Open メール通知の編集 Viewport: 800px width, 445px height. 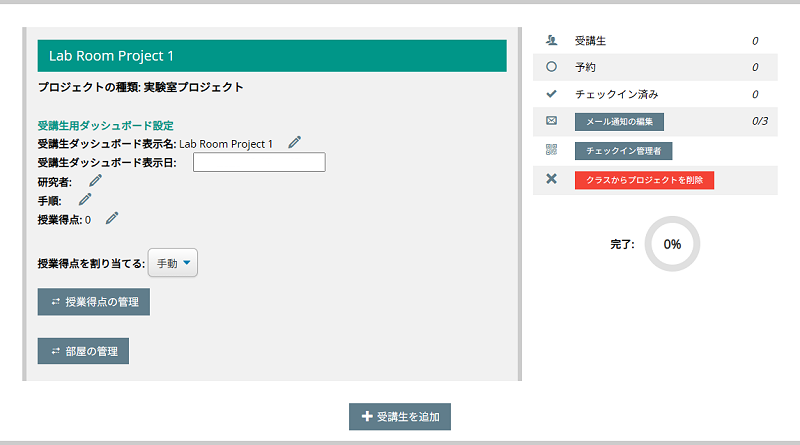[x=619, y=122]
